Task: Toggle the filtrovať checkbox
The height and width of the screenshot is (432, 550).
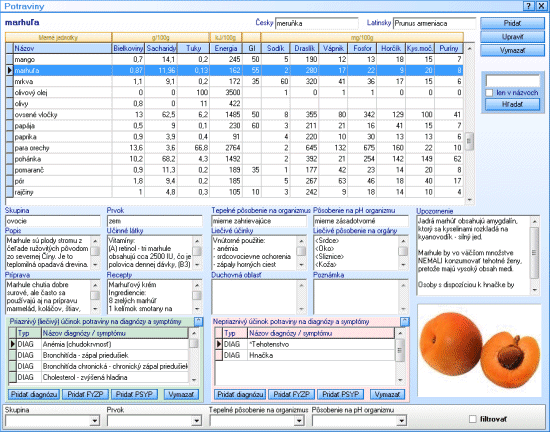Action: coord(473,419)
